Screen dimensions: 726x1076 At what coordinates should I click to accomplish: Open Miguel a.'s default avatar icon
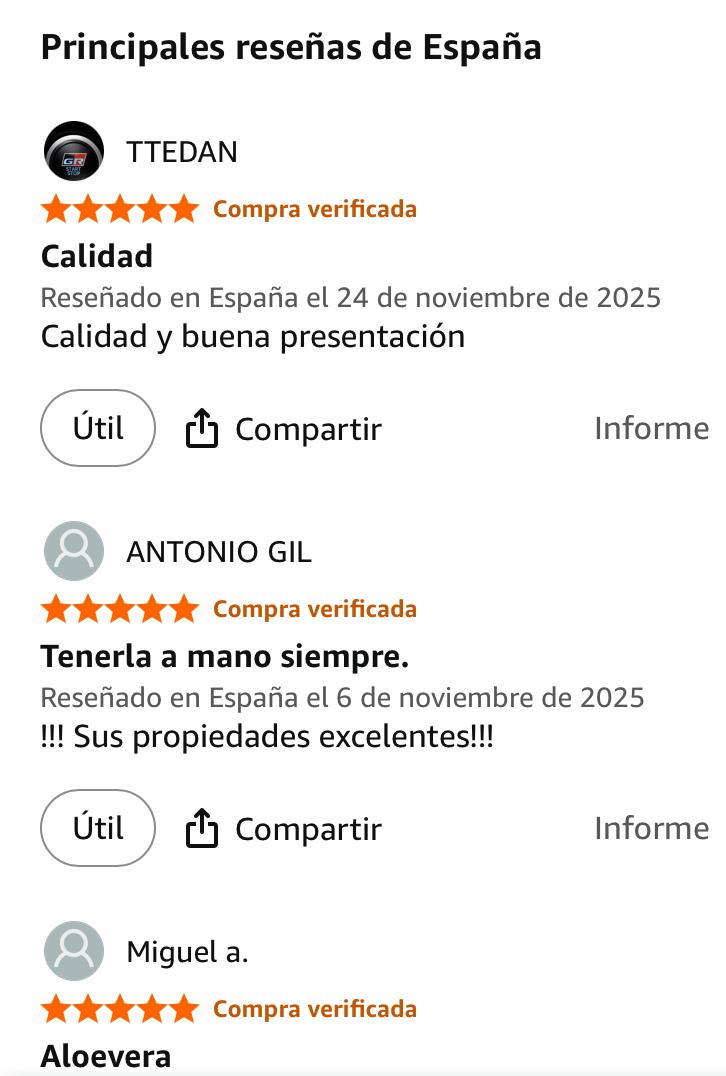coord(74,951)
